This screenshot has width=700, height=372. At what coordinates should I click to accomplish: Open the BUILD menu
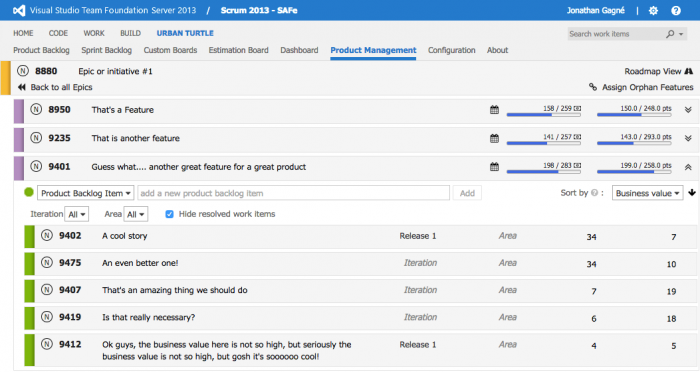click(130, 33)
